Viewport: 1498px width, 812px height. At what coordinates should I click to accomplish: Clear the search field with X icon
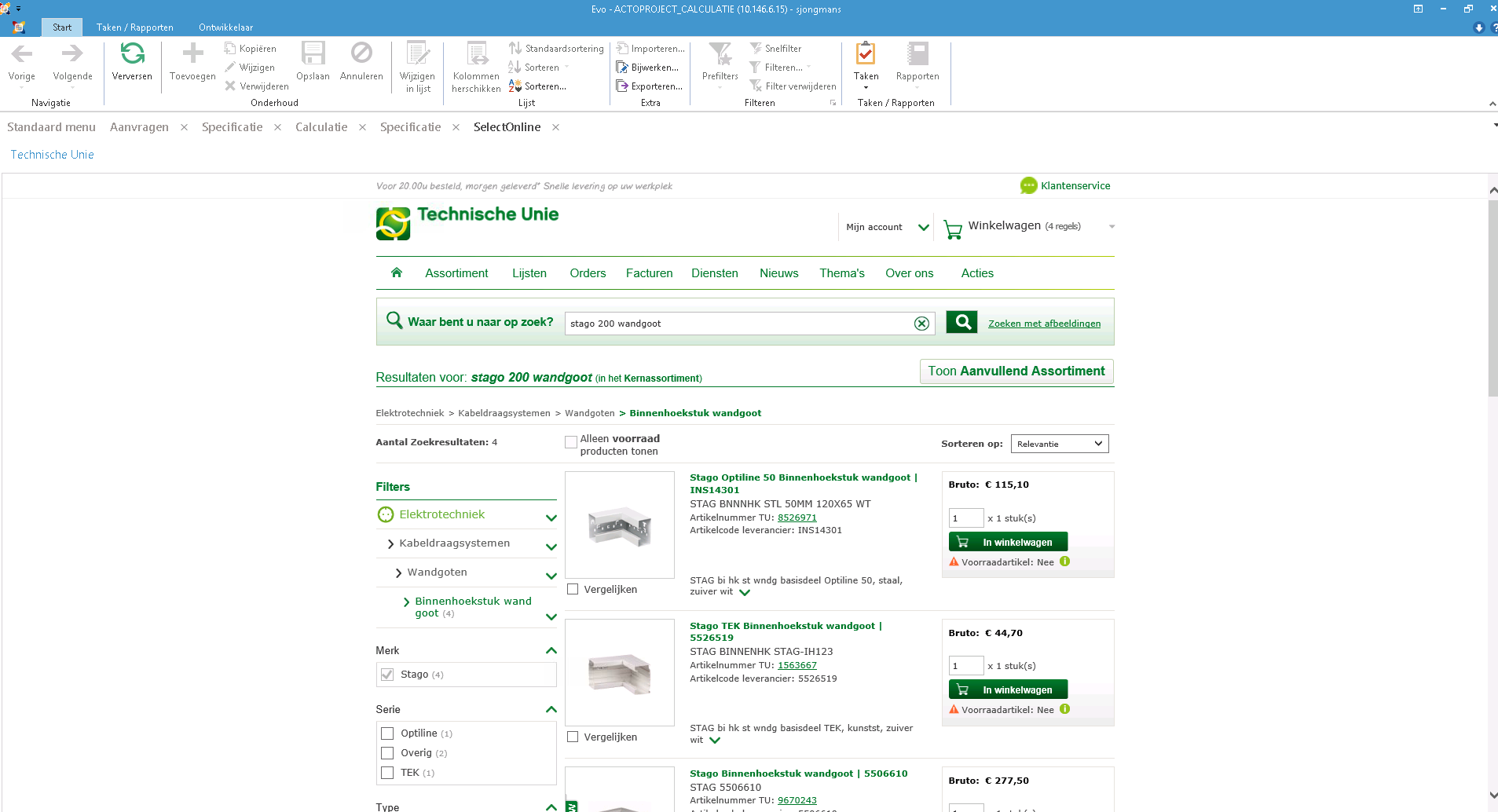[x=922, y=324]
